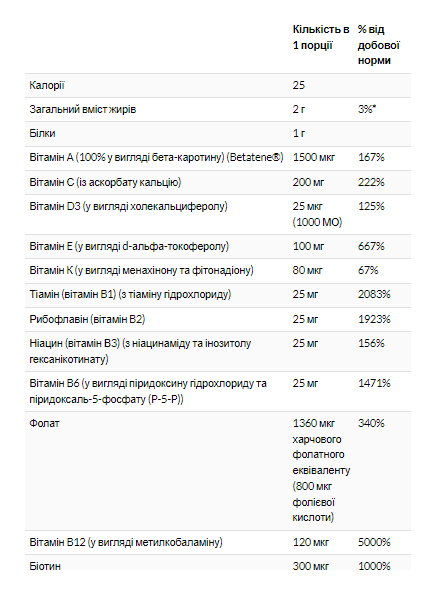Select the Вітамін D3 row label
Screen dimensions: 436x595
[128, 206]
